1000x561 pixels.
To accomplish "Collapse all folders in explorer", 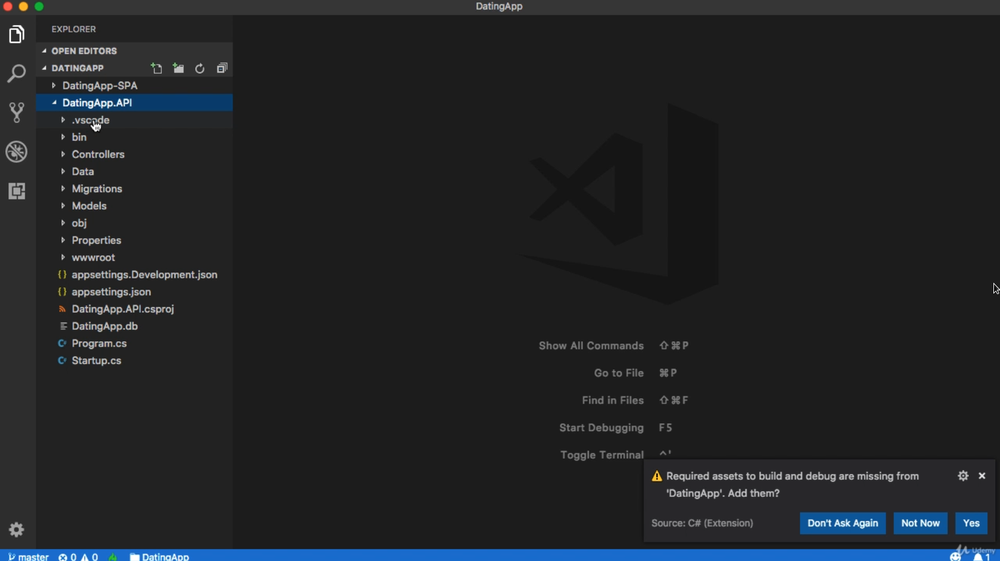I will point(222,68).
